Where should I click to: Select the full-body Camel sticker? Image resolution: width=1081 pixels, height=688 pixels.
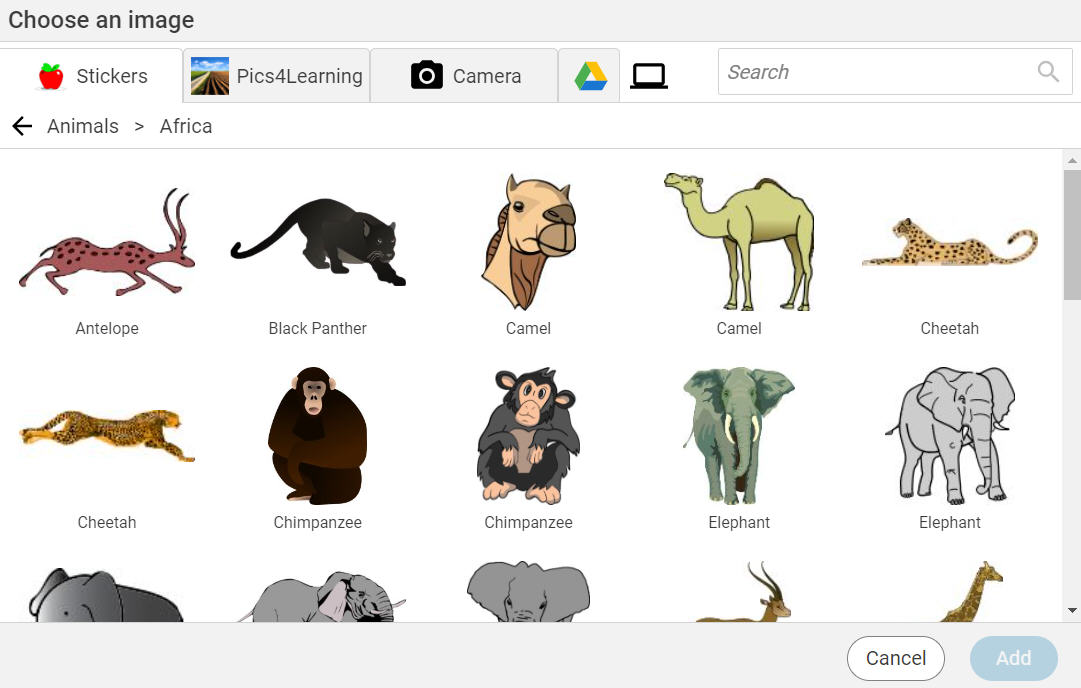pos(739,242)
